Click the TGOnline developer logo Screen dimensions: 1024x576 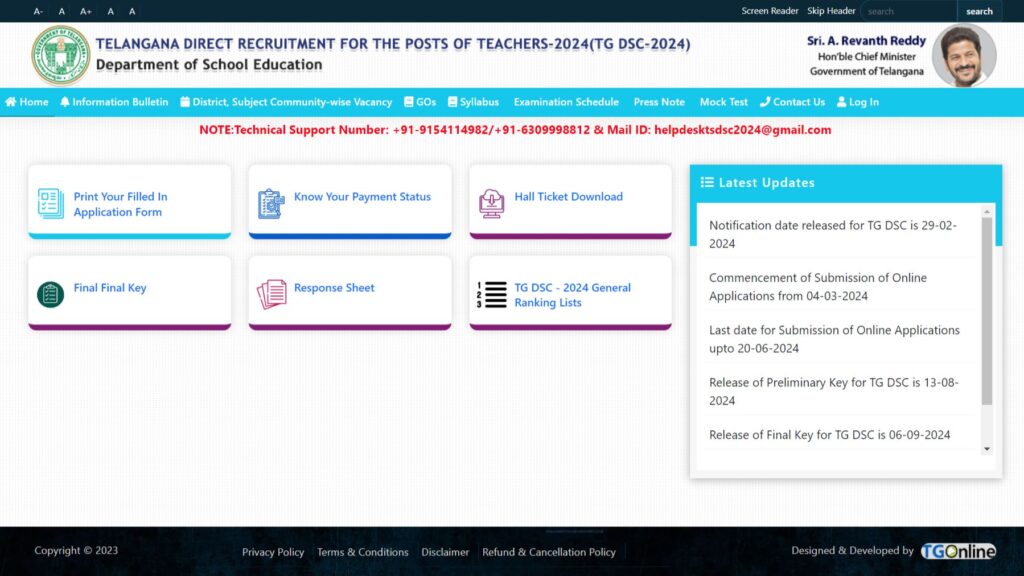958,551
